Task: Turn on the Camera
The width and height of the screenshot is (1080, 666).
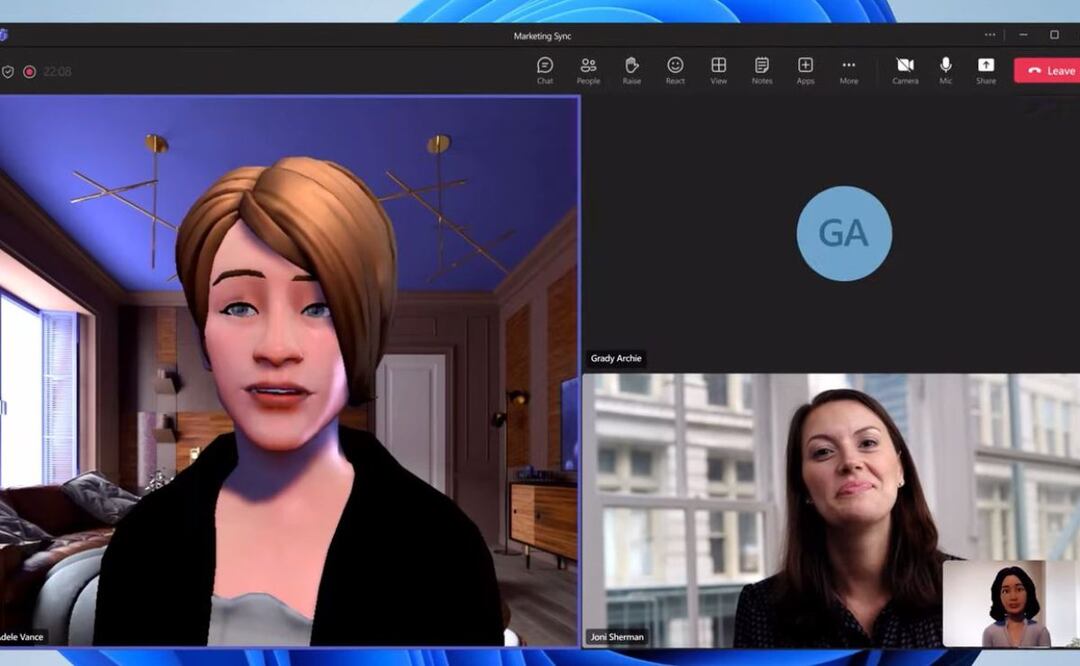Action: [x=905, y=70]
